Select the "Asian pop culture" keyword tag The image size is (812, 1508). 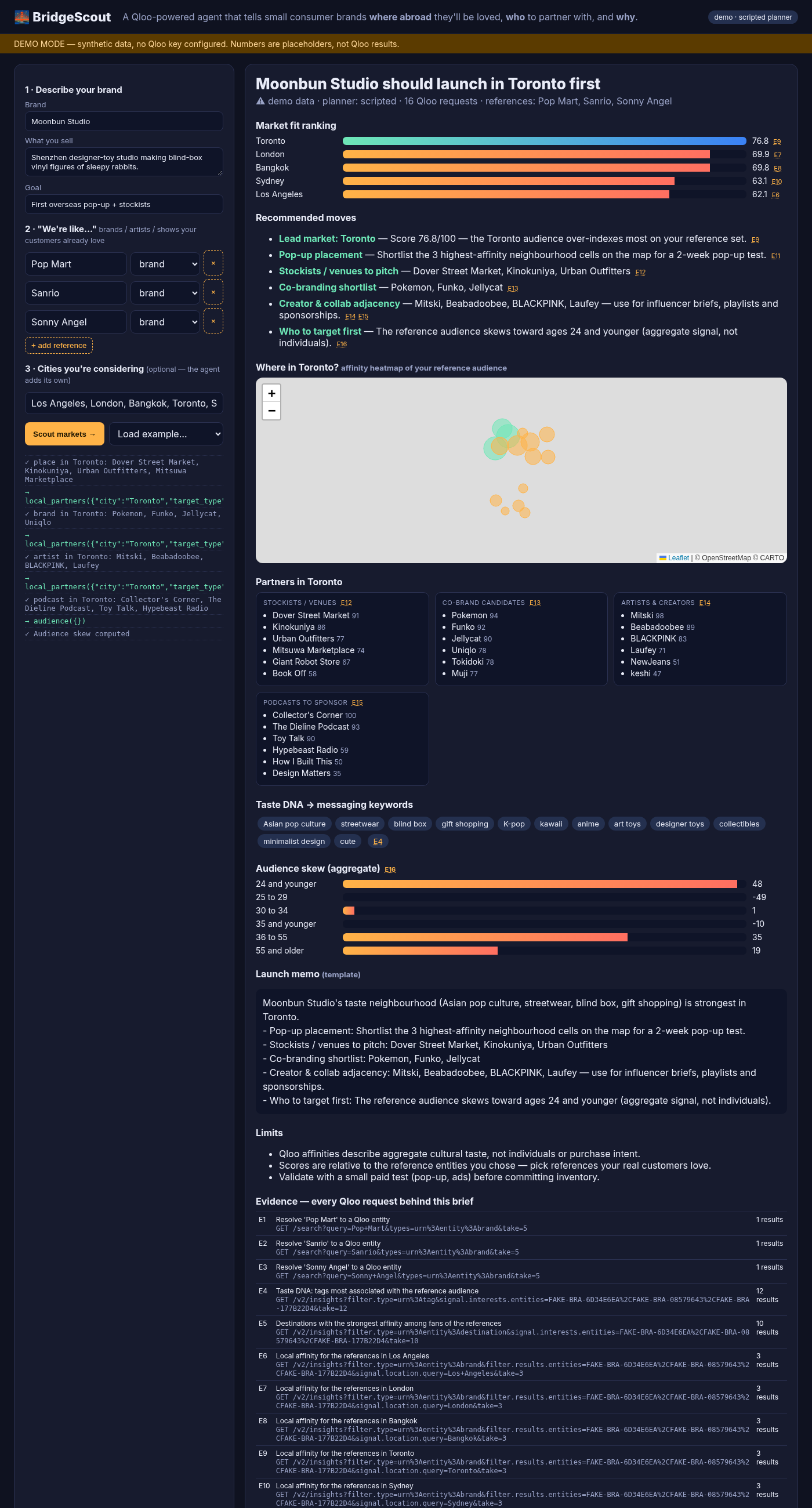(x=295, y=824)
